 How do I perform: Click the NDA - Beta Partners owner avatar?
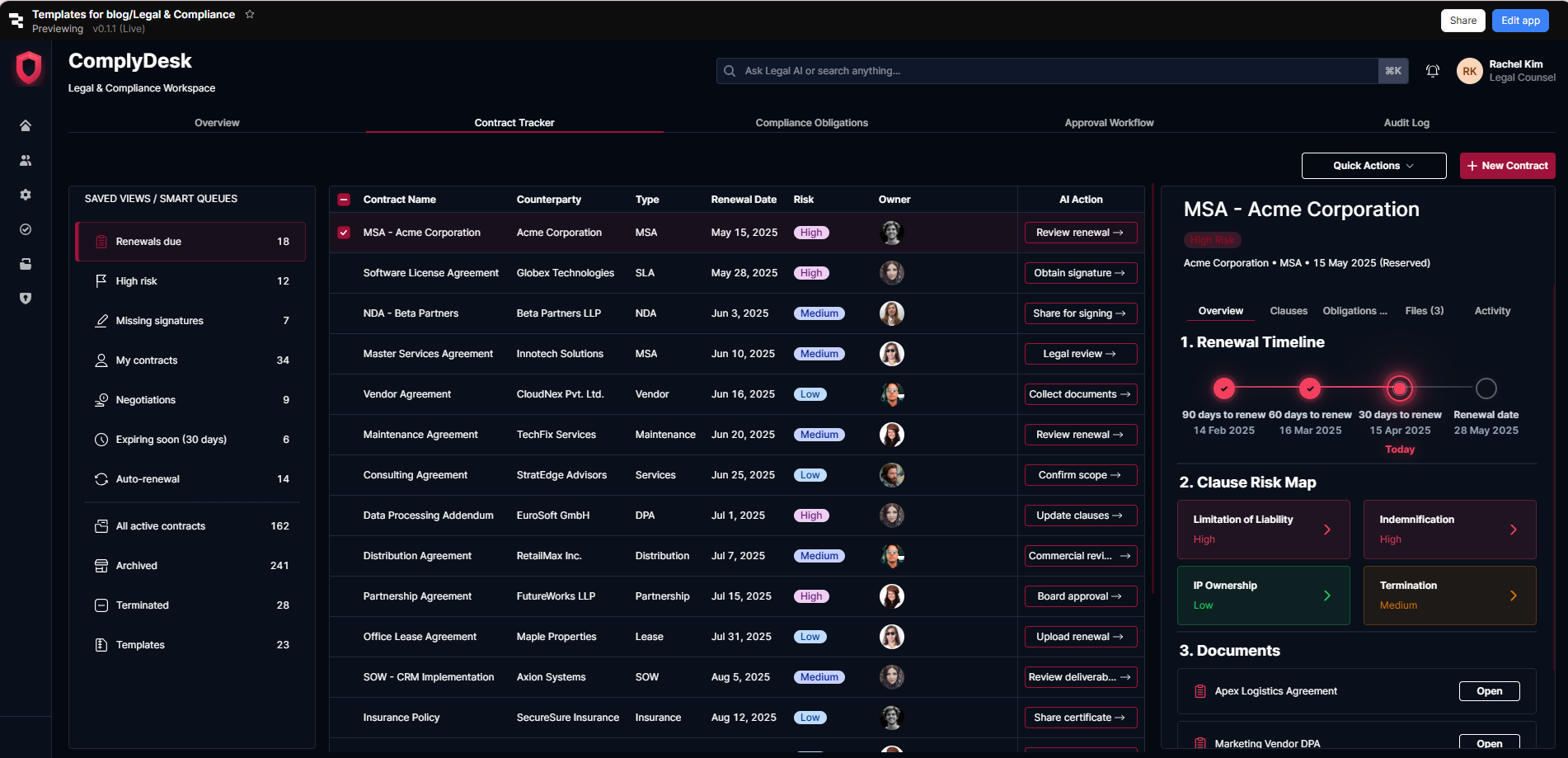point(892,313)
